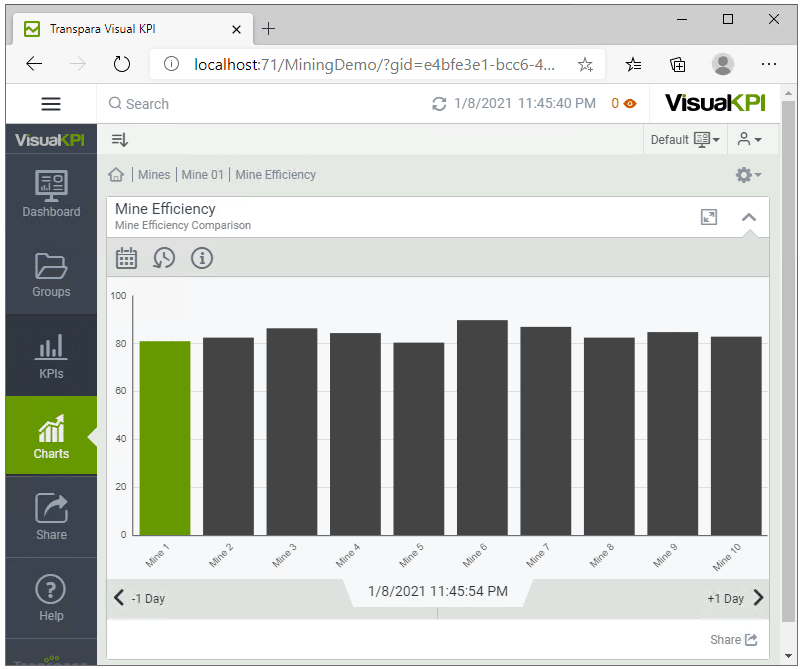Toggle the watch list eye icon
The height and width of the screenshot is (669, 802).
629,104
